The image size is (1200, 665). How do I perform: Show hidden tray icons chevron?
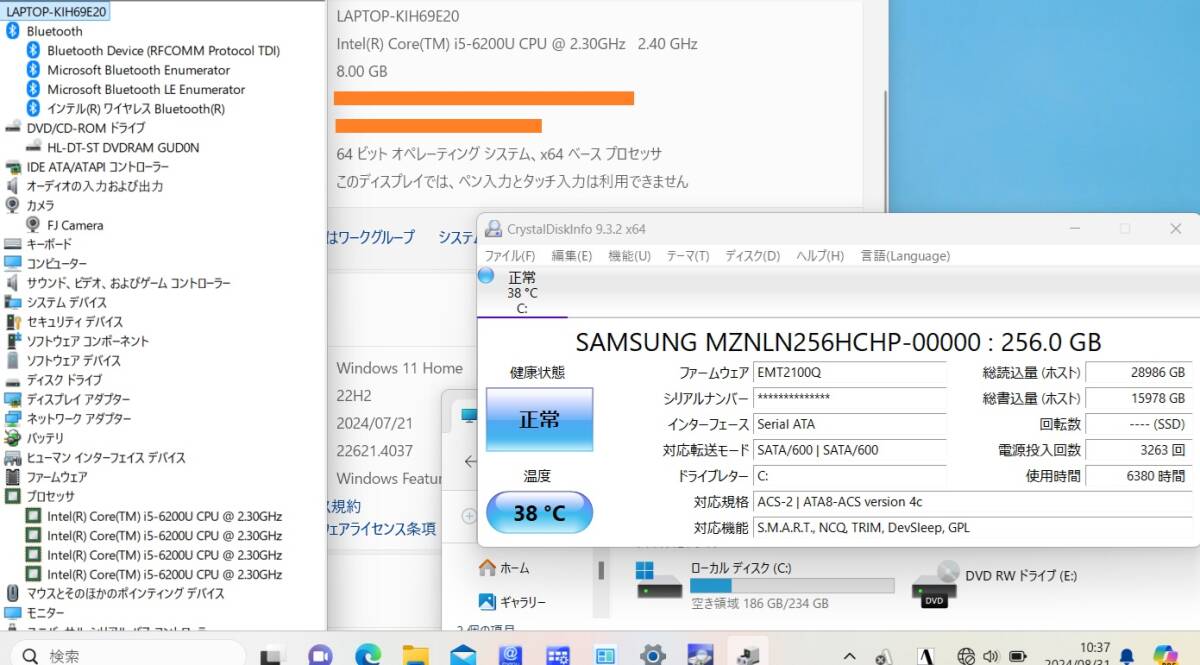850,656
